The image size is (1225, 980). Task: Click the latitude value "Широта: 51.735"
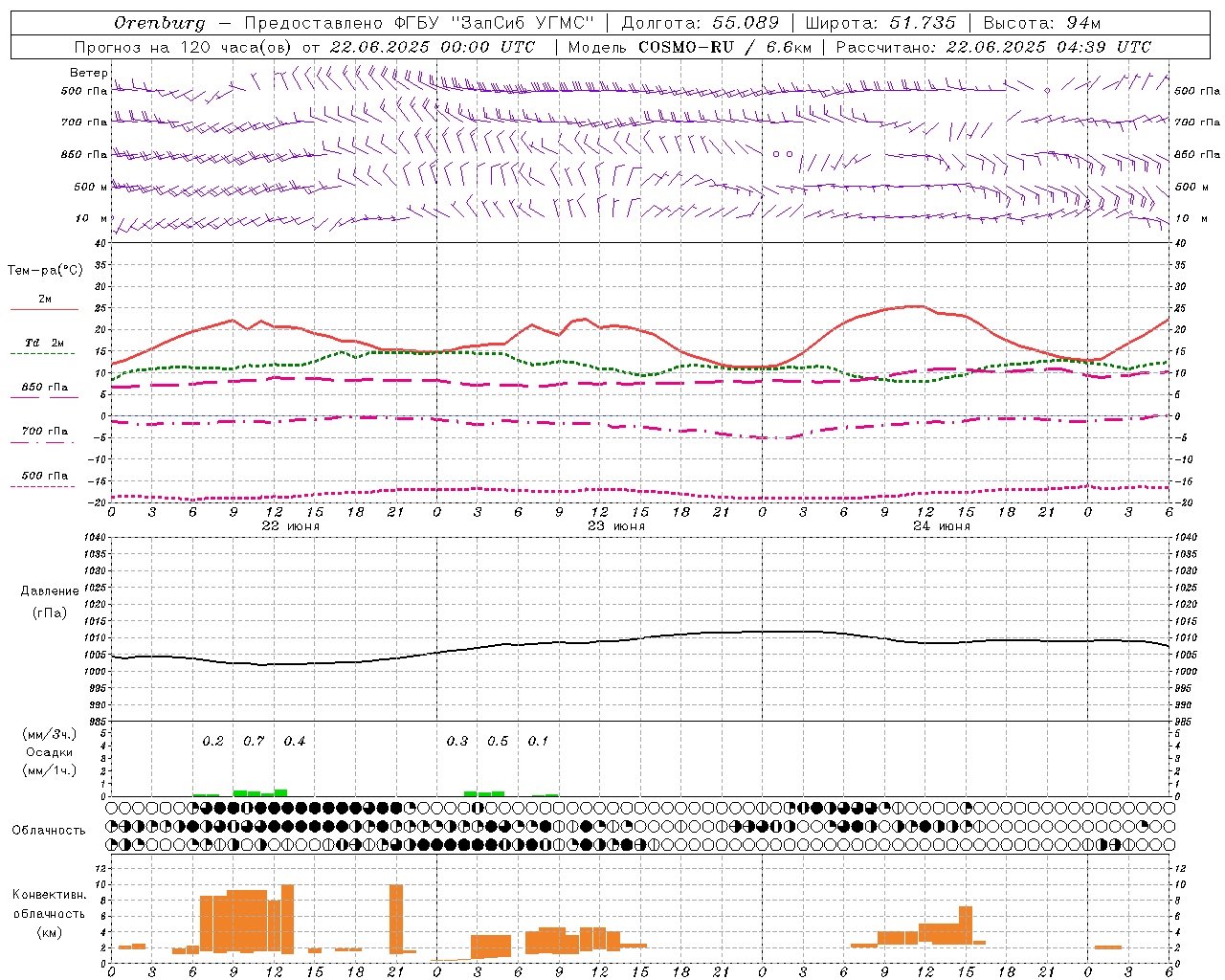click(x=880, y=23)
